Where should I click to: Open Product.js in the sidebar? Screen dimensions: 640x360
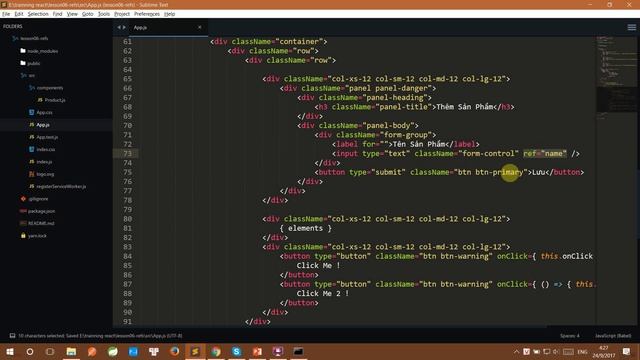55,100
